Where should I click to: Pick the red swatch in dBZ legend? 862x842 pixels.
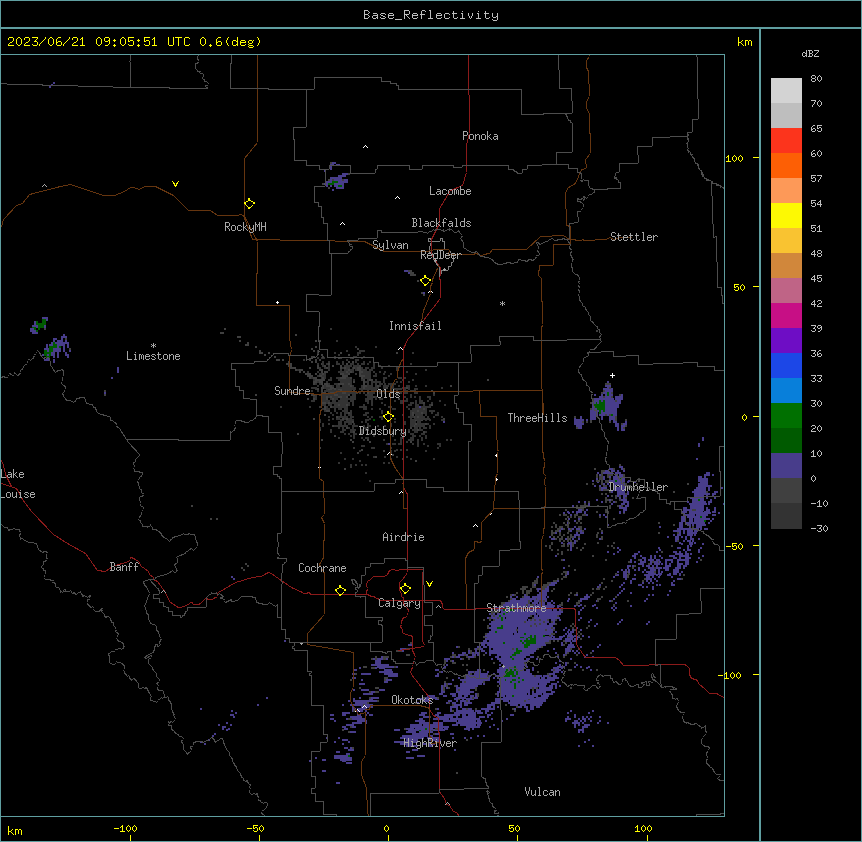pos(786,141)
